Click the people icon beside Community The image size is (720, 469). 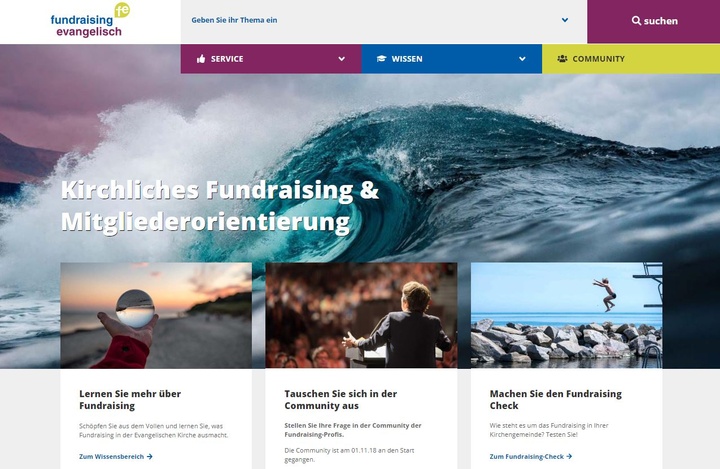click(x=562, y=59)
